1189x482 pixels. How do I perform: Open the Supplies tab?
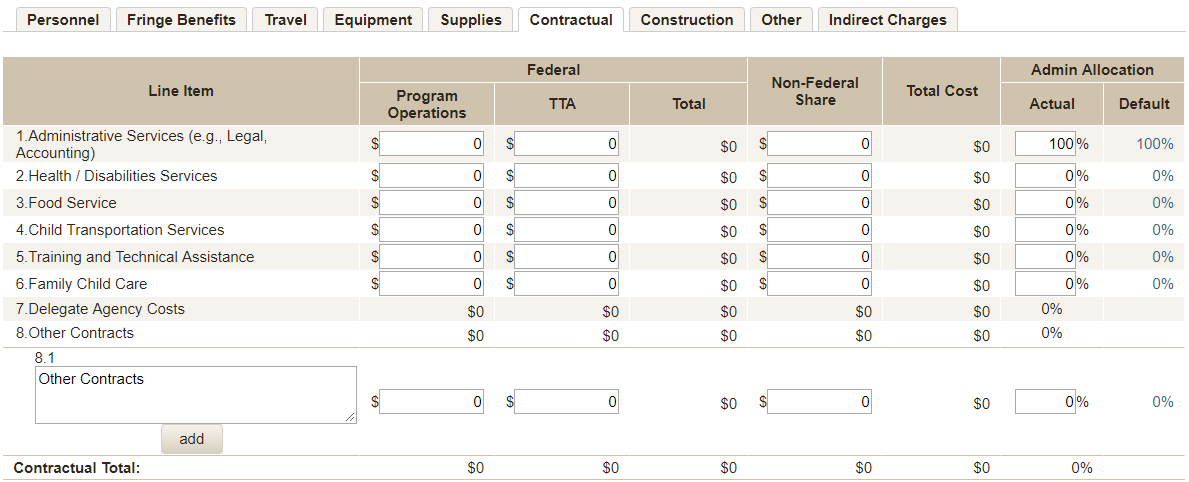(x=471, y=20)
